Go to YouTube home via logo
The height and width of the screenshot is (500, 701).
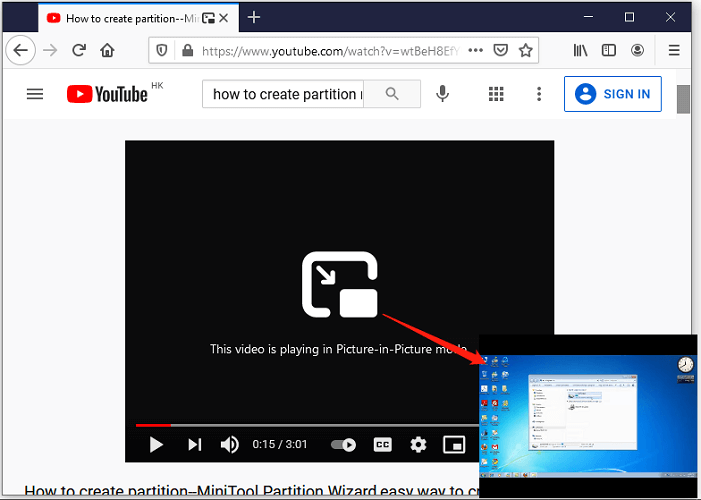tap(107, 94)
